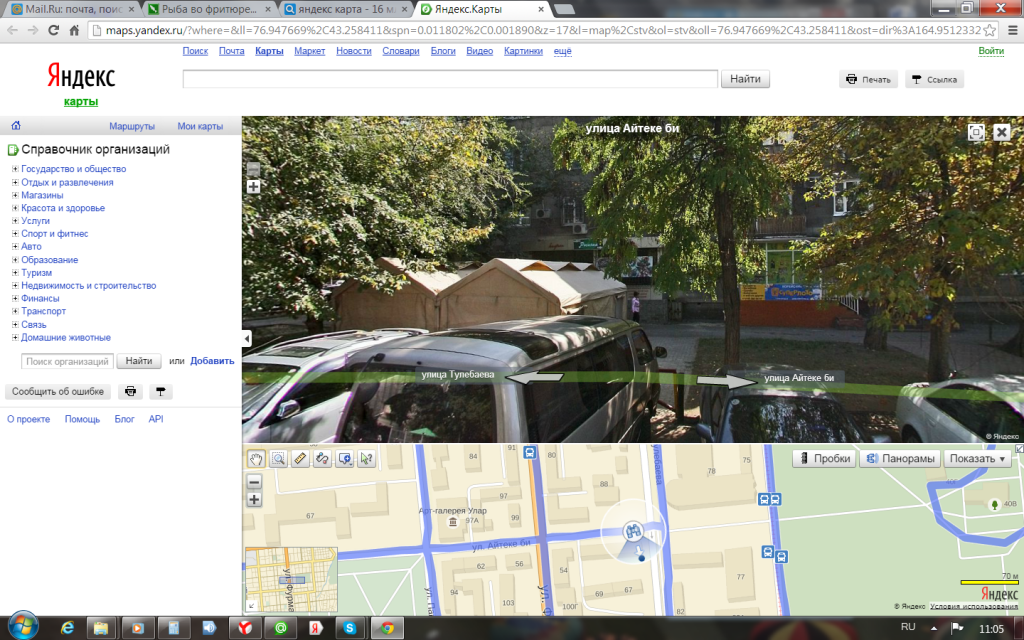Select the ruler distance measurement tool
Screen dimensions: 1024x640
click(300, 458)
